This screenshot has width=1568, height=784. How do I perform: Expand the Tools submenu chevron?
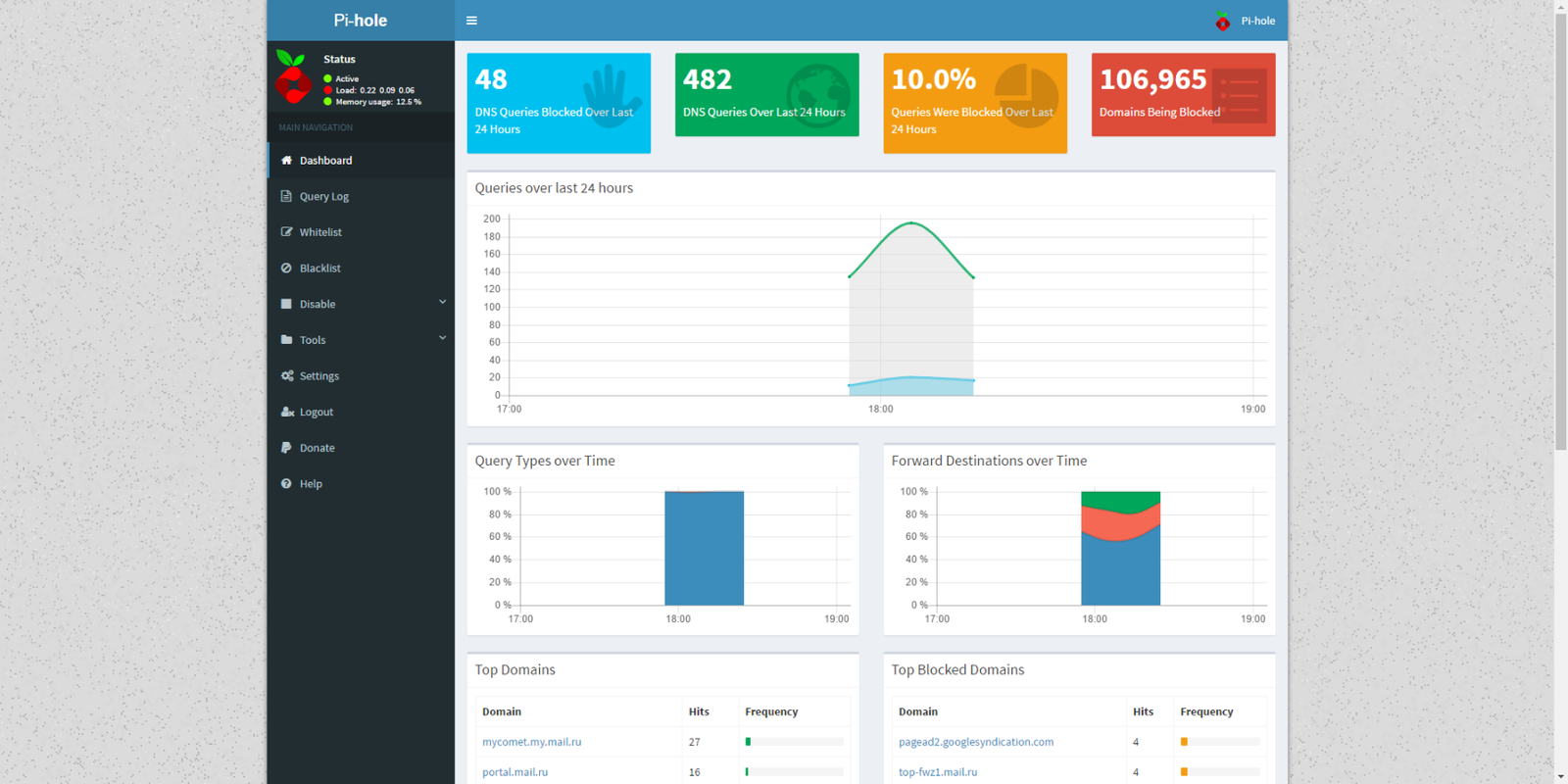(442, 337)
